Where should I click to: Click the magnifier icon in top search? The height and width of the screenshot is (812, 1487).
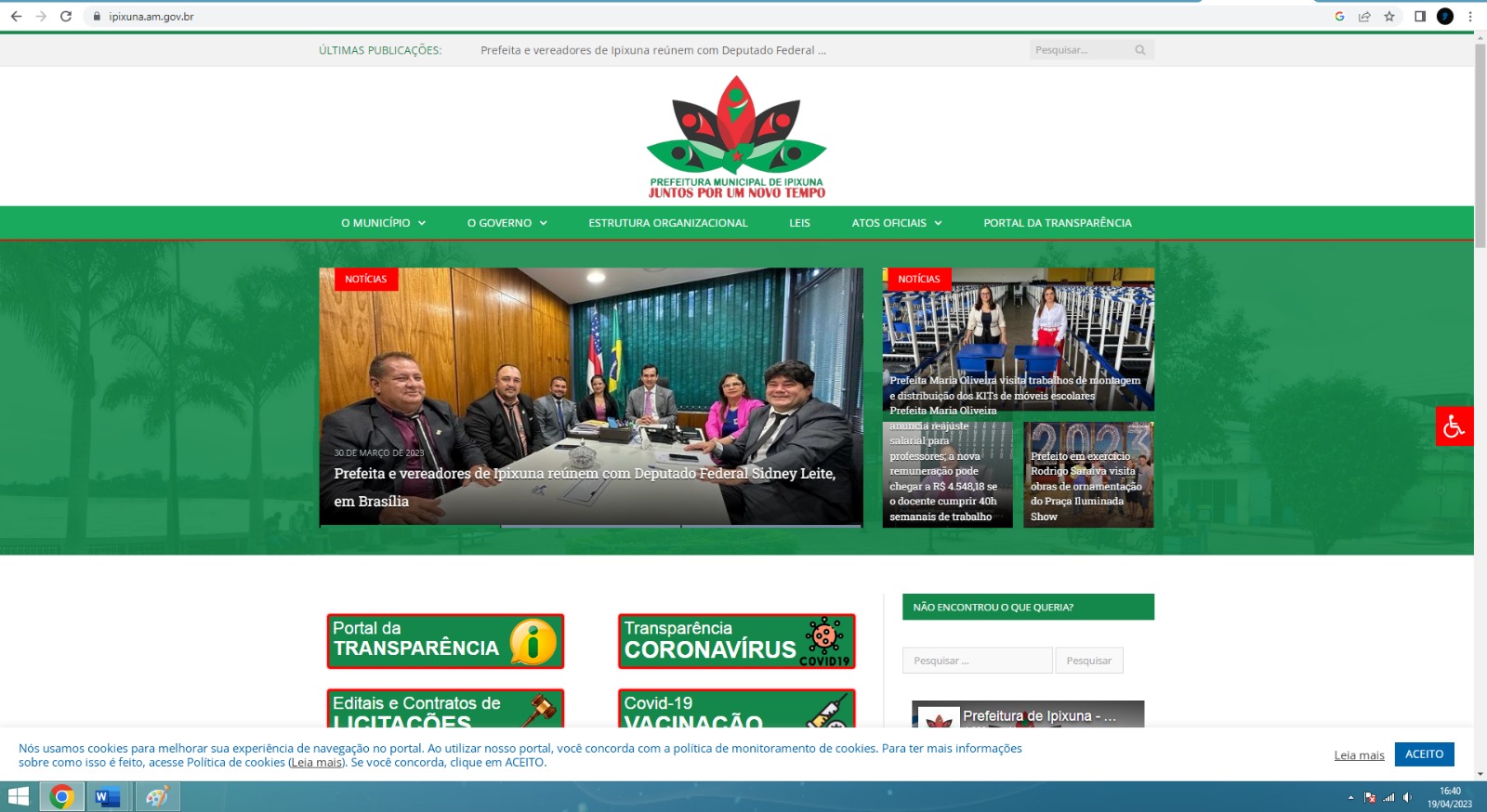click(x=1140, y=50)
